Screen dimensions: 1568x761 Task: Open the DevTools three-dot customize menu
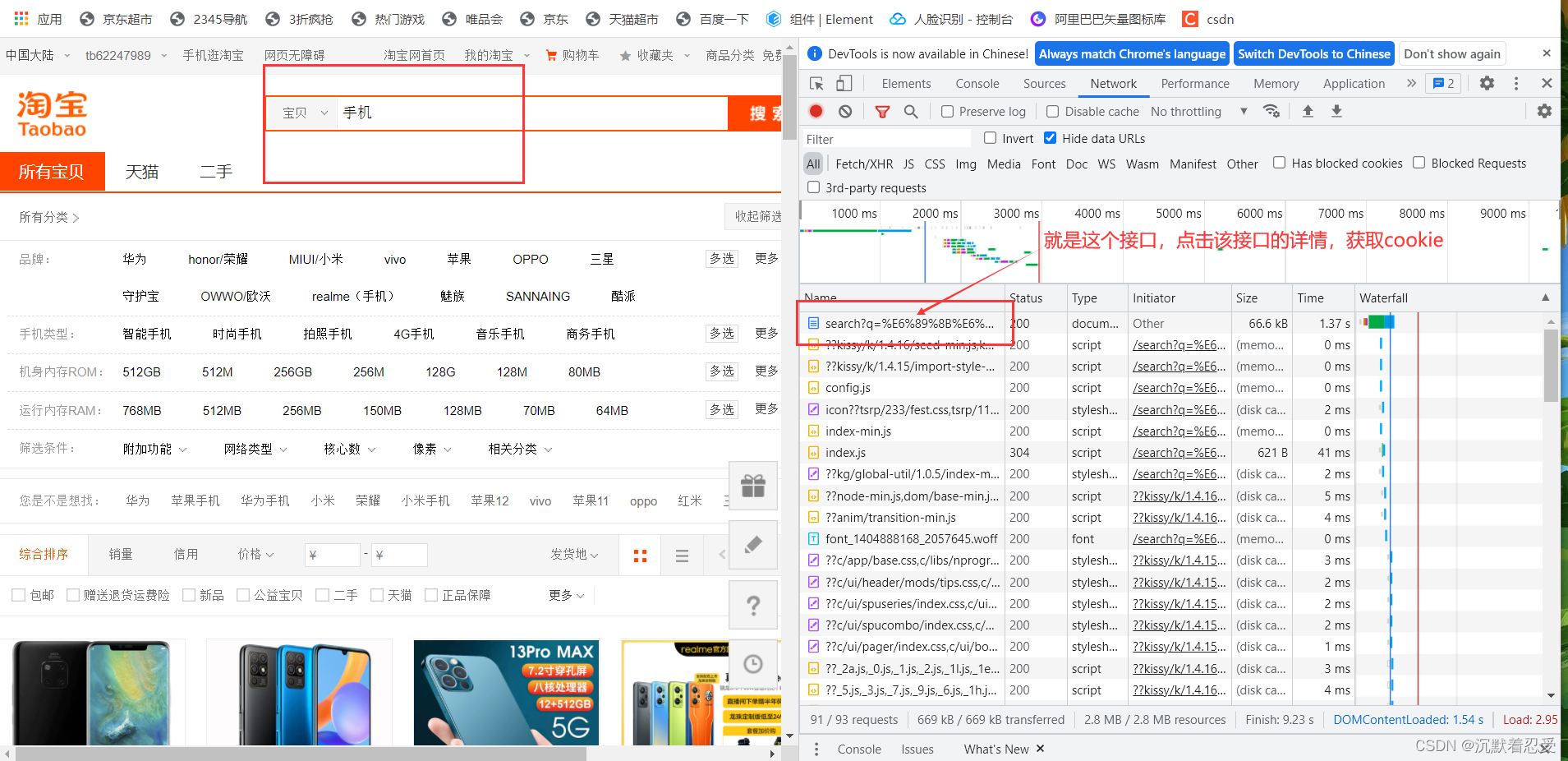1516,83
